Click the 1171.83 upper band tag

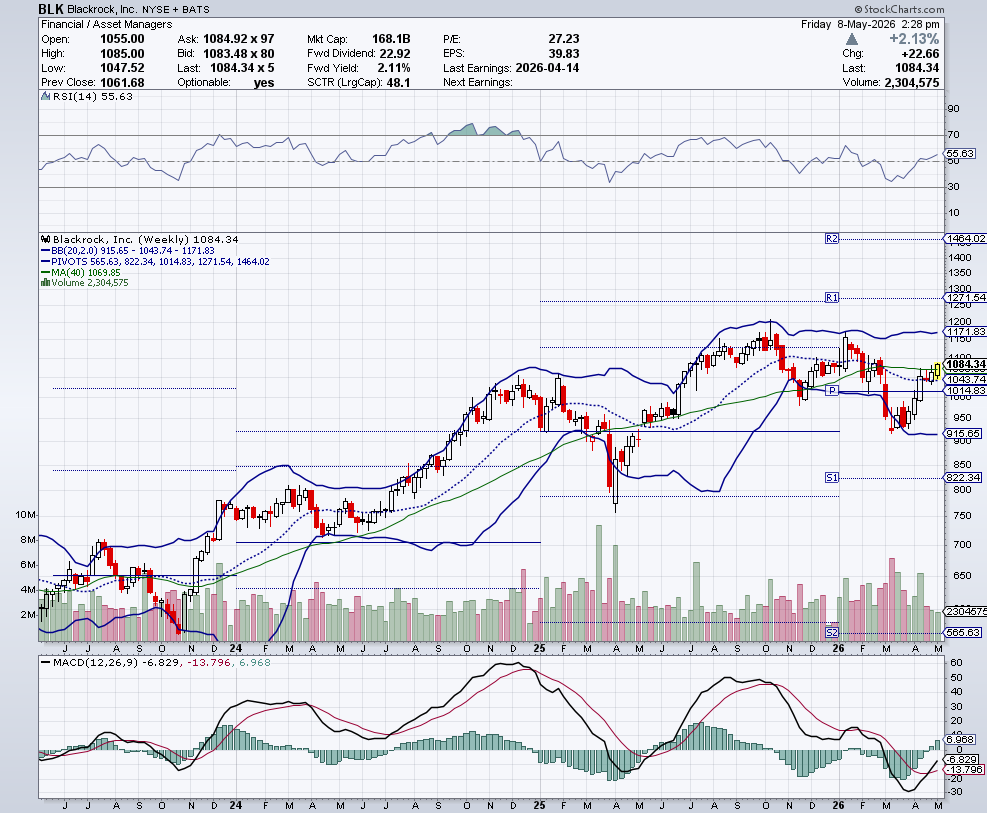point(966,331)
